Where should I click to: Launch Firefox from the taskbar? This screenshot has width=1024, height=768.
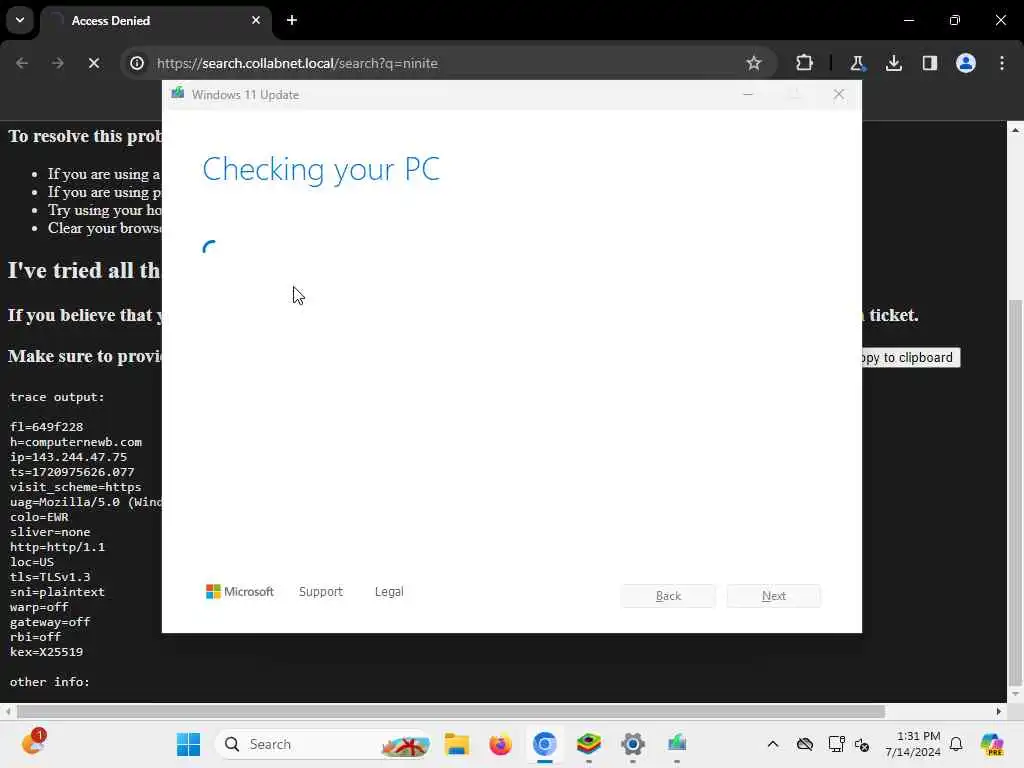(x=500, y=744)
